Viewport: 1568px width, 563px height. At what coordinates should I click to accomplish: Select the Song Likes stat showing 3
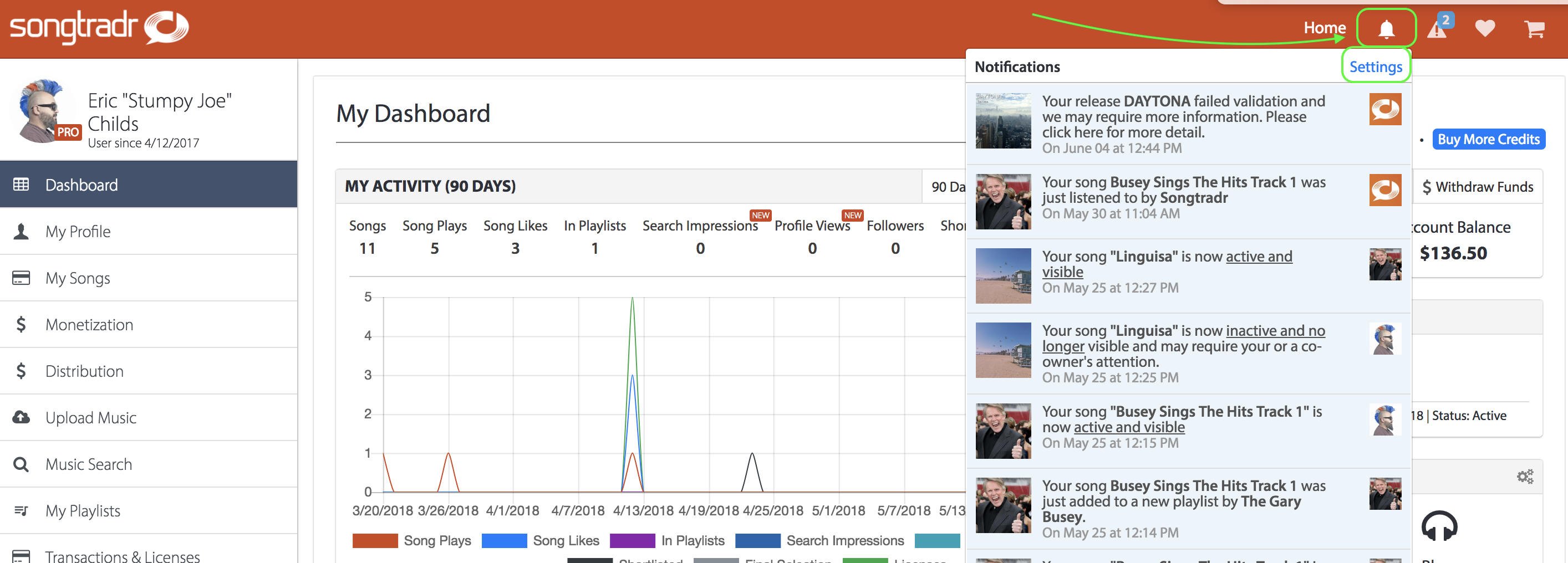(x=515, y=237)
